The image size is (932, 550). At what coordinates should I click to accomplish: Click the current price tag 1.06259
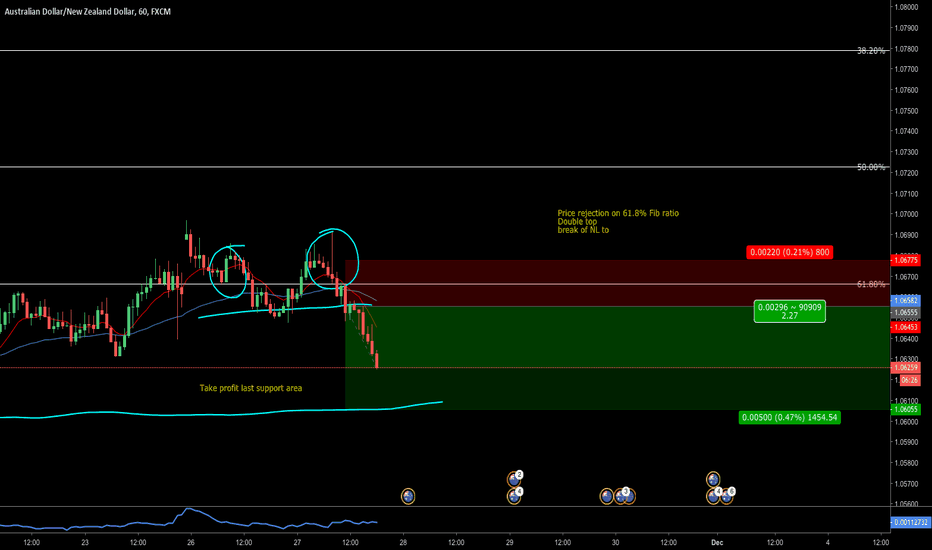906,367
